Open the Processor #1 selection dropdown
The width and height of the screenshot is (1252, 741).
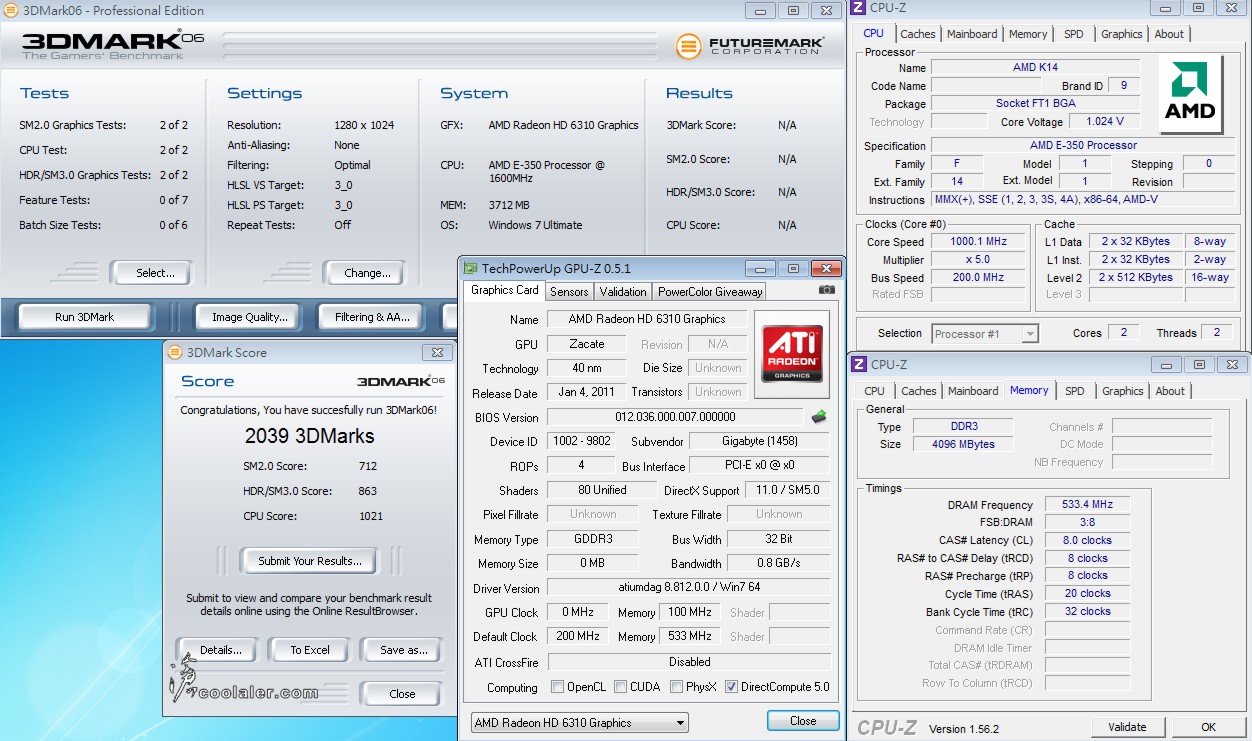(x=986, y=333)
